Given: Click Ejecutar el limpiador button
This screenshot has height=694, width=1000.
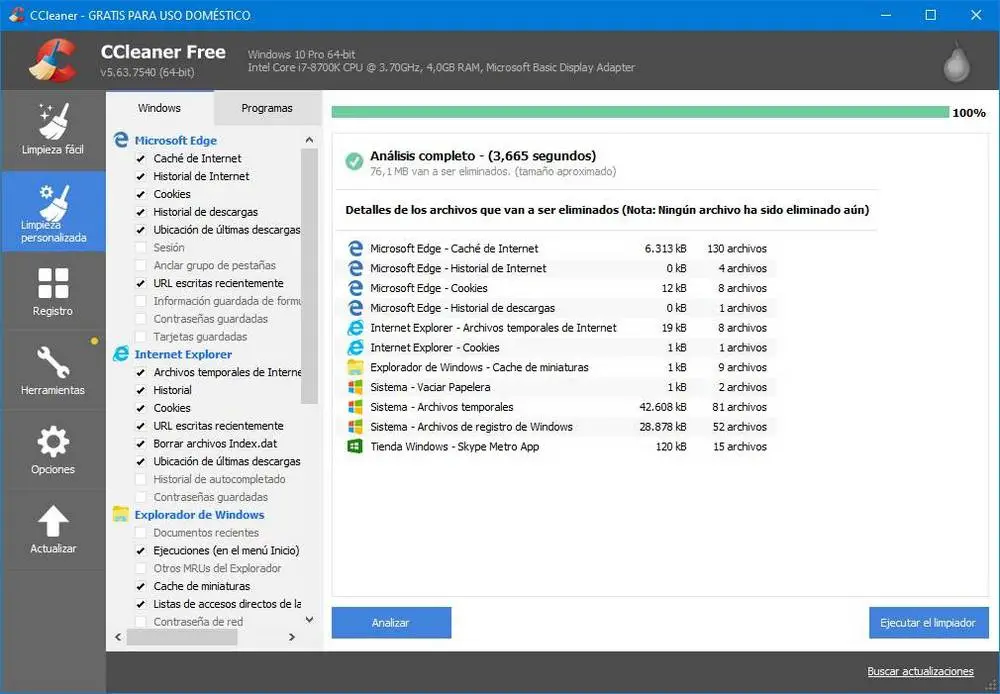Looking at the screenshot, I should (x=928, y=623).
